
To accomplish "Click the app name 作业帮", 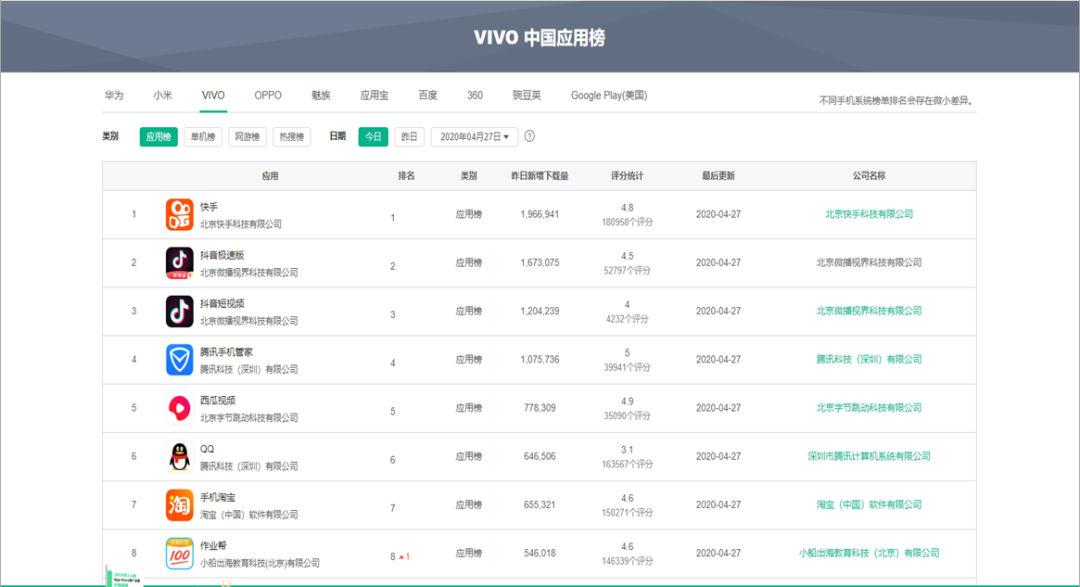I will point(213,546).
